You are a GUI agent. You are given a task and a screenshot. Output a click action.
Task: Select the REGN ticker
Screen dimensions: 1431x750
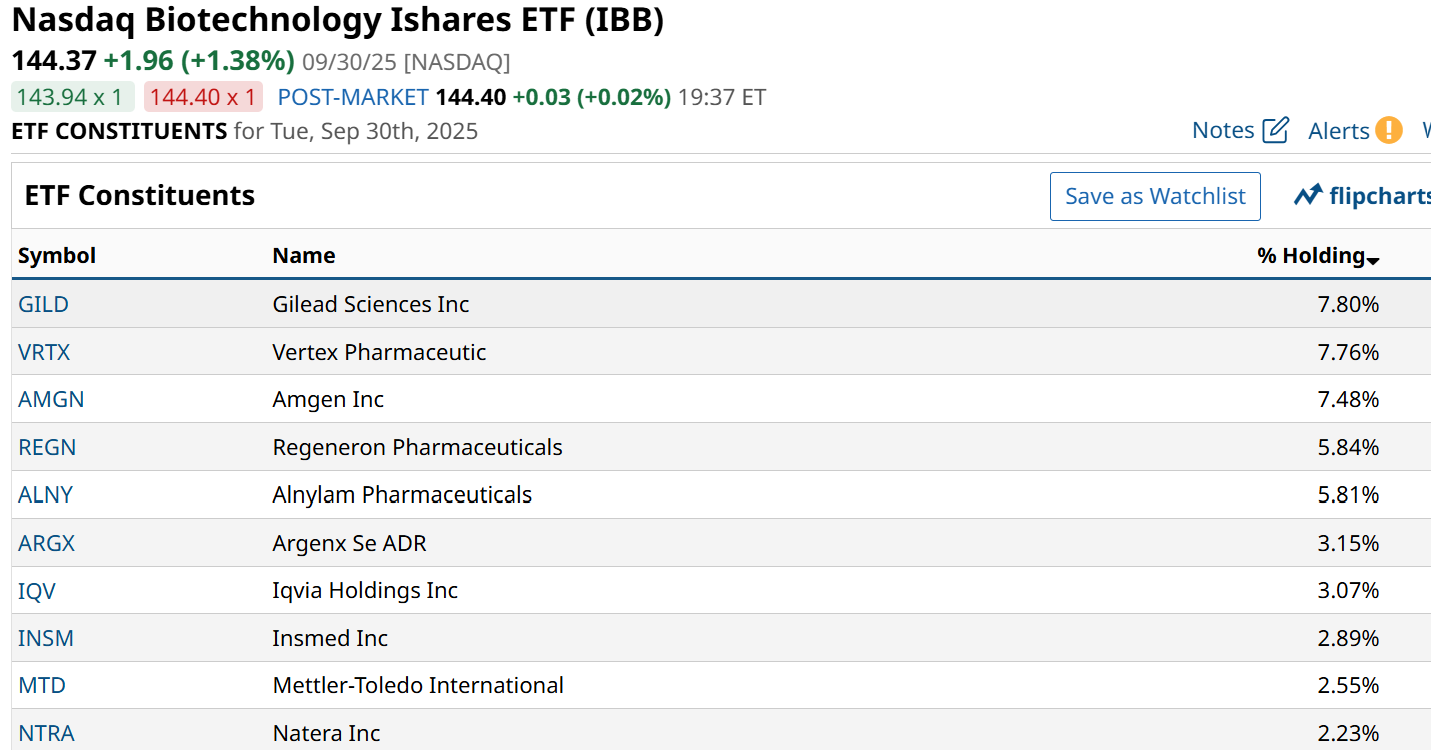pyautogui.click(x=47, y=447)
